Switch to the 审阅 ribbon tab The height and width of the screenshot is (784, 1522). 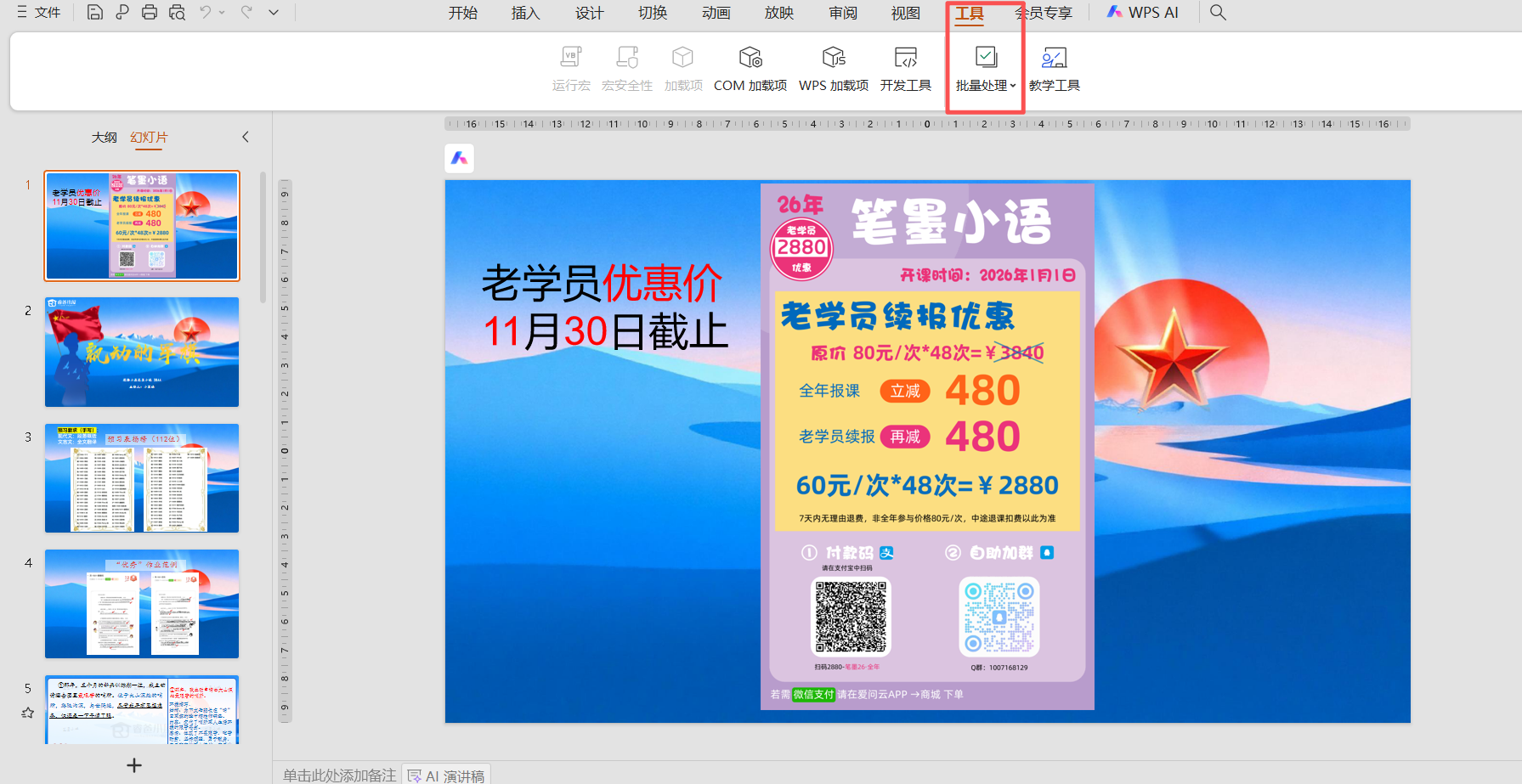coord(843,13)
